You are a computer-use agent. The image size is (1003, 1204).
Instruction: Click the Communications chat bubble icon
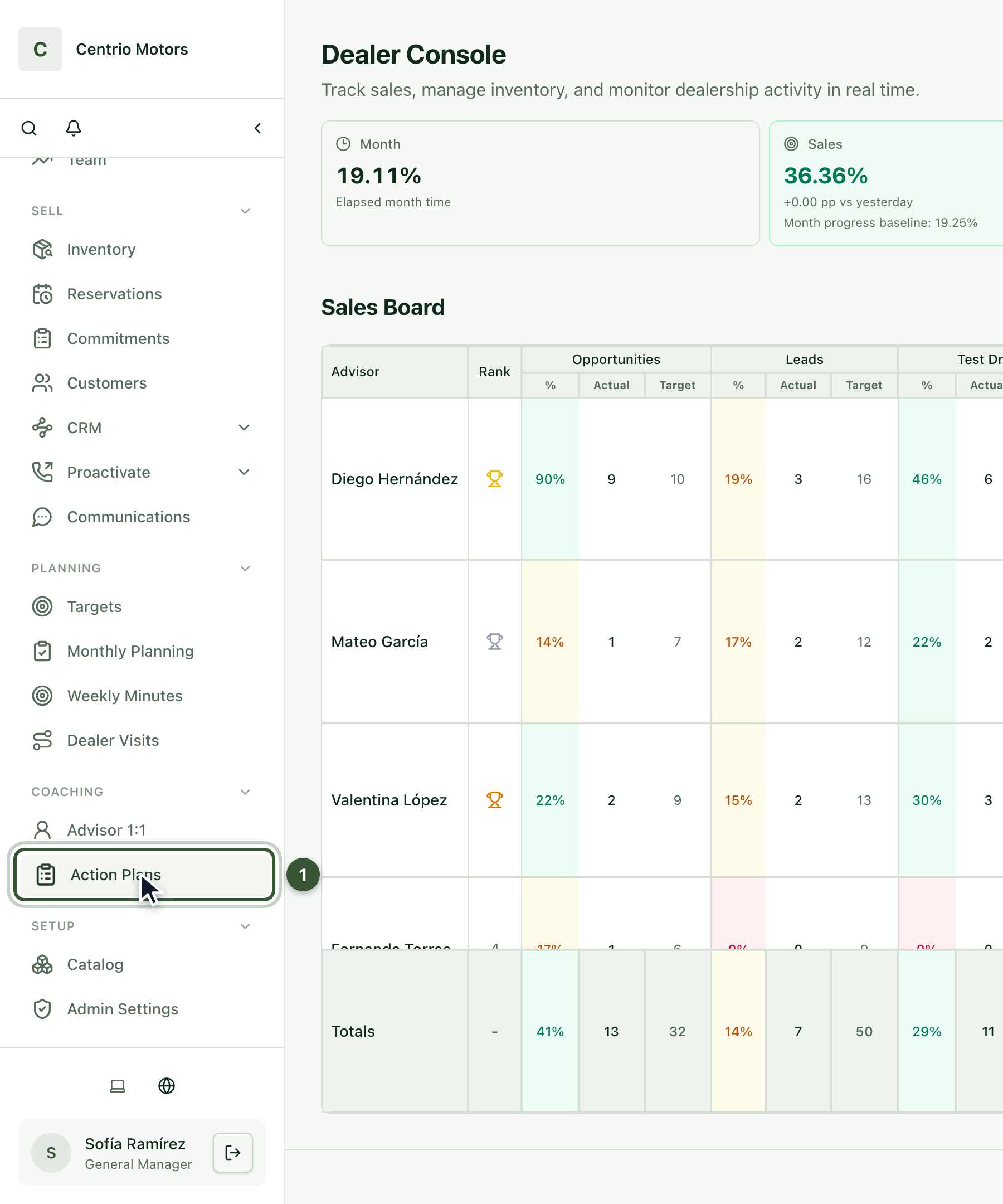[42, 517]
